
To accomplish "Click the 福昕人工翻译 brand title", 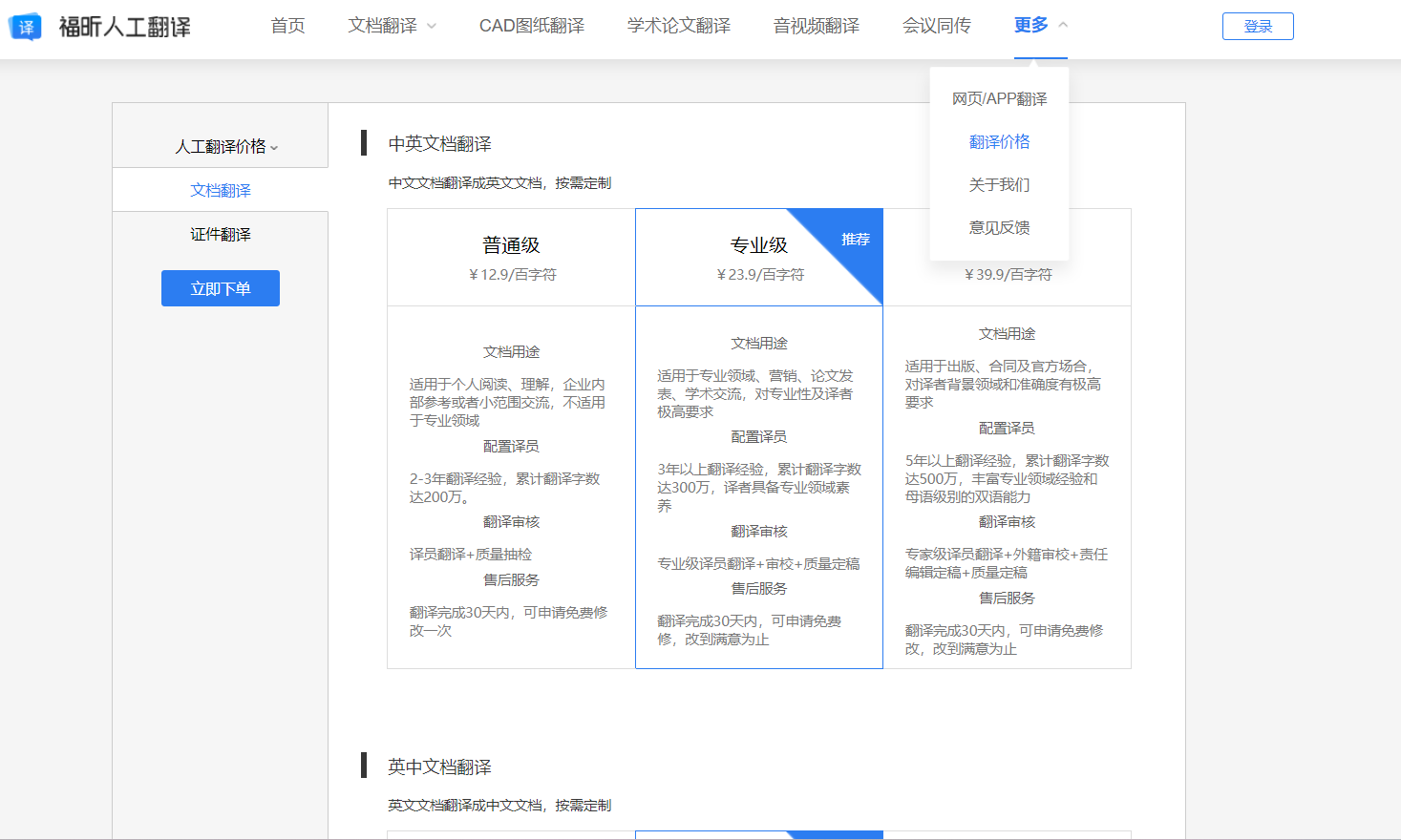I will click(x=124, y=27).
